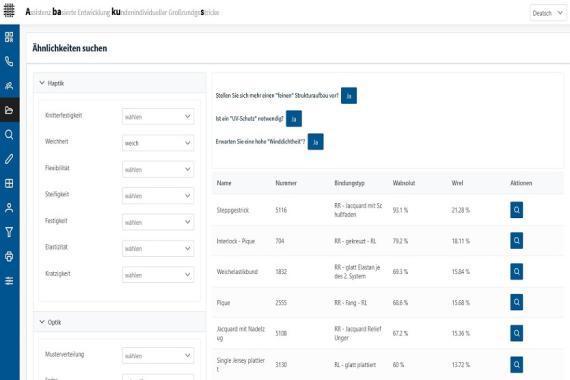Click the Ähnlichkeiten suchen heading

(69, 48)
